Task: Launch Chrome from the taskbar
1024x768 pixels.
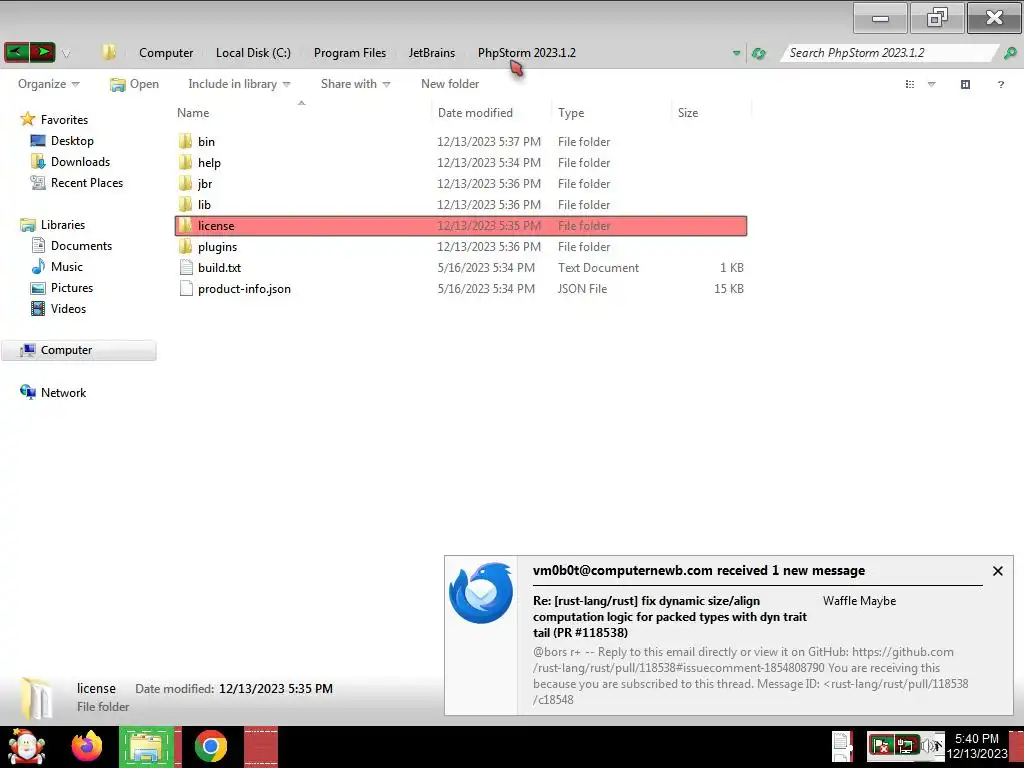Action: (x=210, y=746)
